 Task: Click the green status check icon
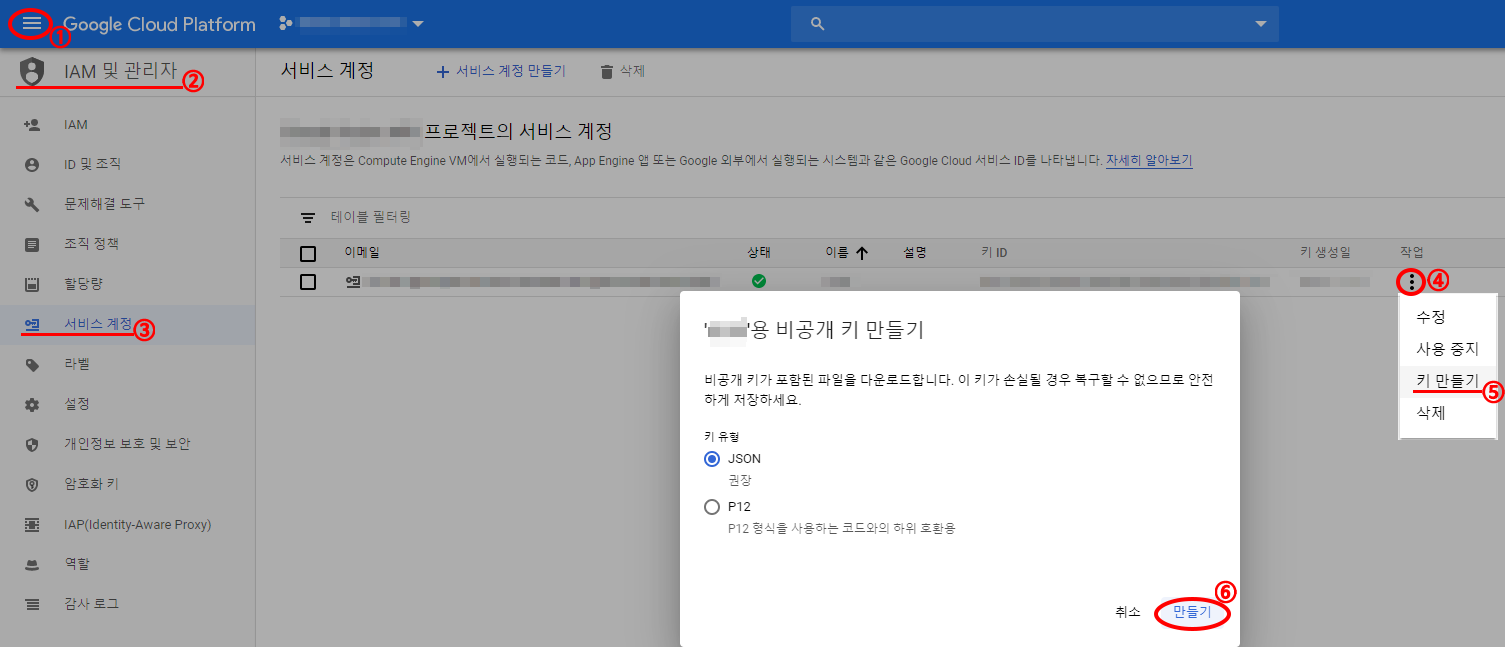coord(758,281)
